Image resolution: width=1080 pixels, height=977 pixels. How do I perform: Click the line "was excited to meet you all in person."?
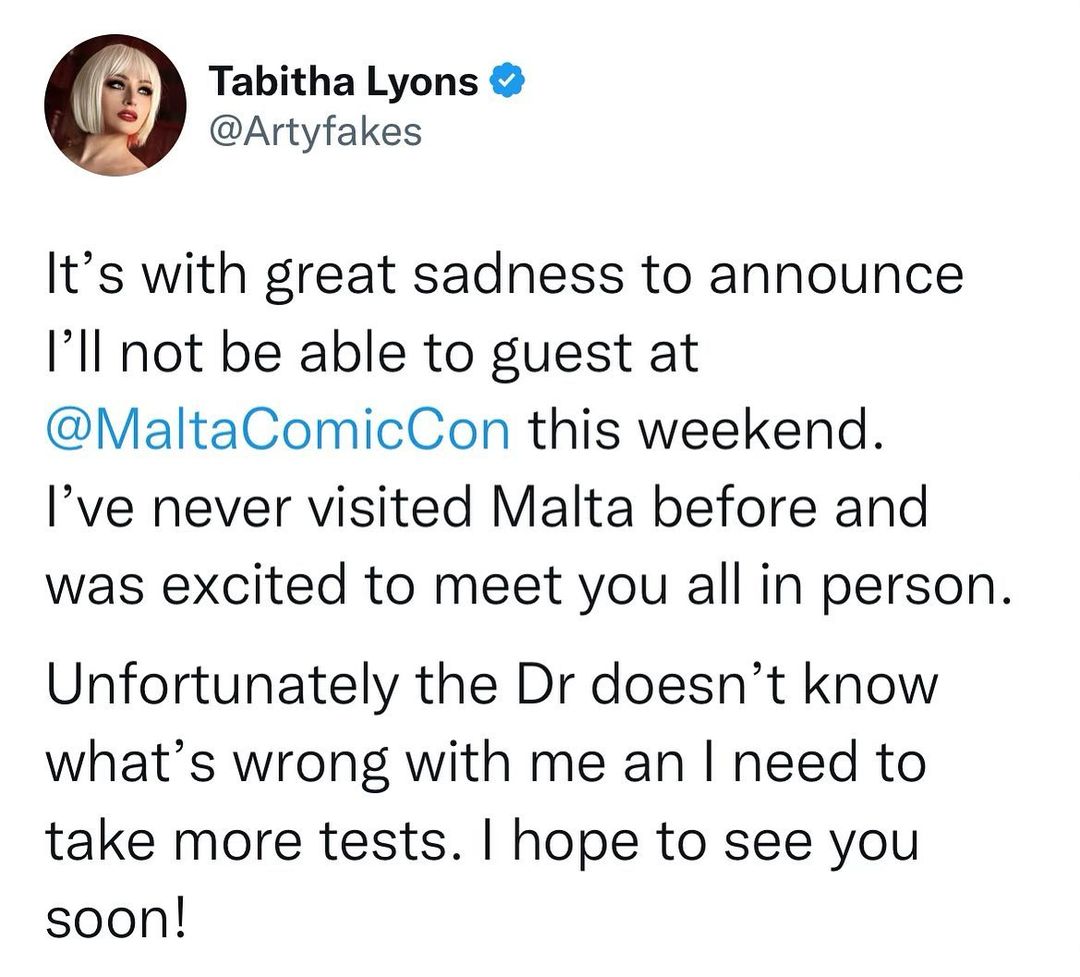[524, 584]
